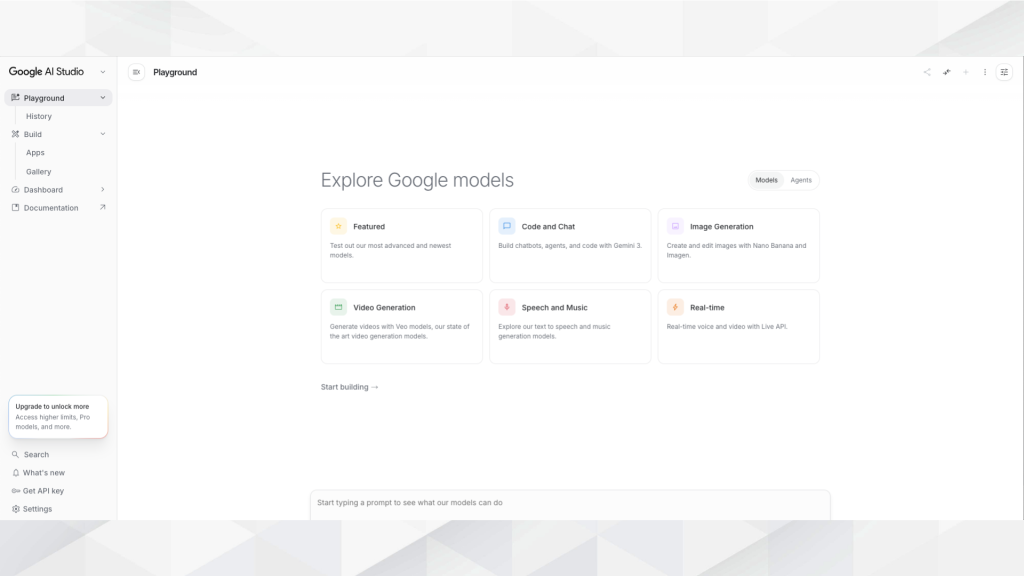Image resolution: width=1024 pixels, height=576 pixels.
Task: Switch to the Models toggle
Action: [x=766, y=180]
